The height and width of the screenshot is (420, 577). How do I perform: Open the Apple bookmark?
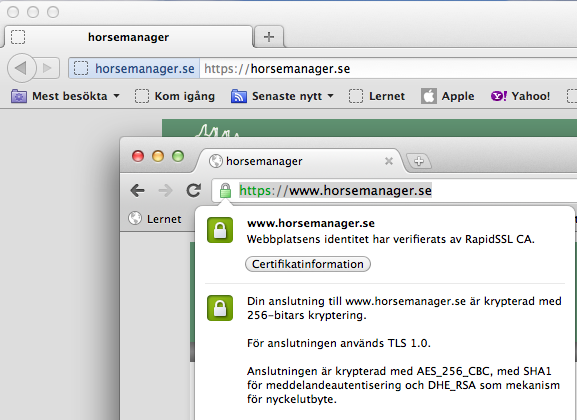447,96
